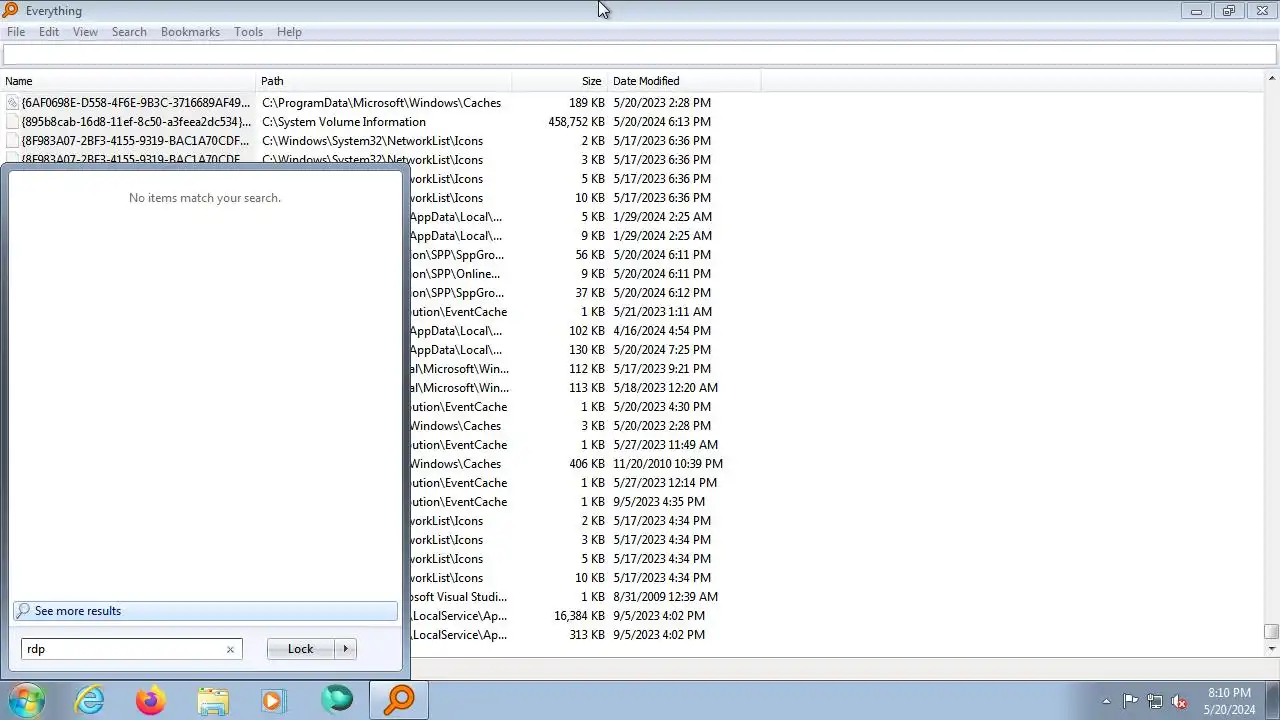Click date 5/18/2023 12:20 AM
Screen dimensions: 1280x720
[x=665, y=388]
